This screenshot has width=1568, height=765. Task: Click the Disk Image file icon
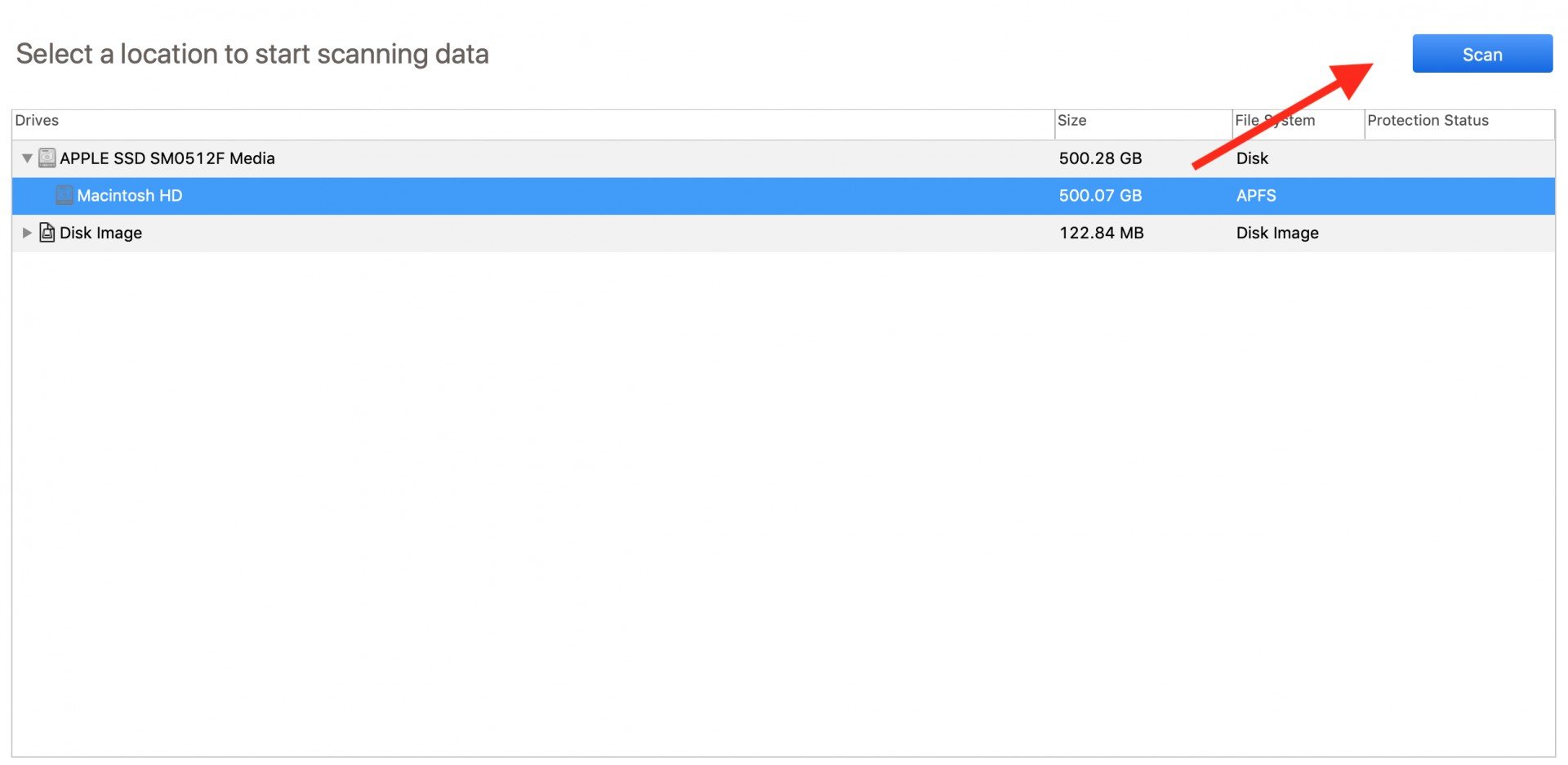[47, 233]
